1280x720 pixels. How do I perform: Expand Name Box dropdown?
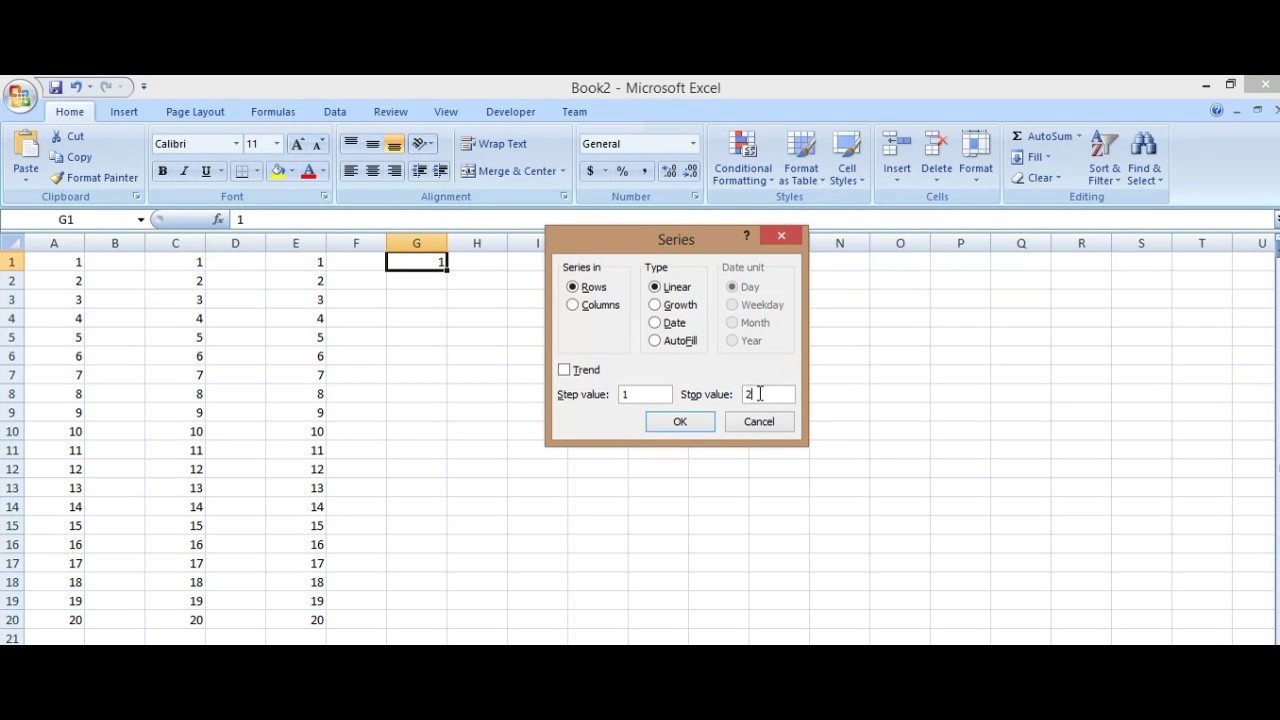coord(141,219)
